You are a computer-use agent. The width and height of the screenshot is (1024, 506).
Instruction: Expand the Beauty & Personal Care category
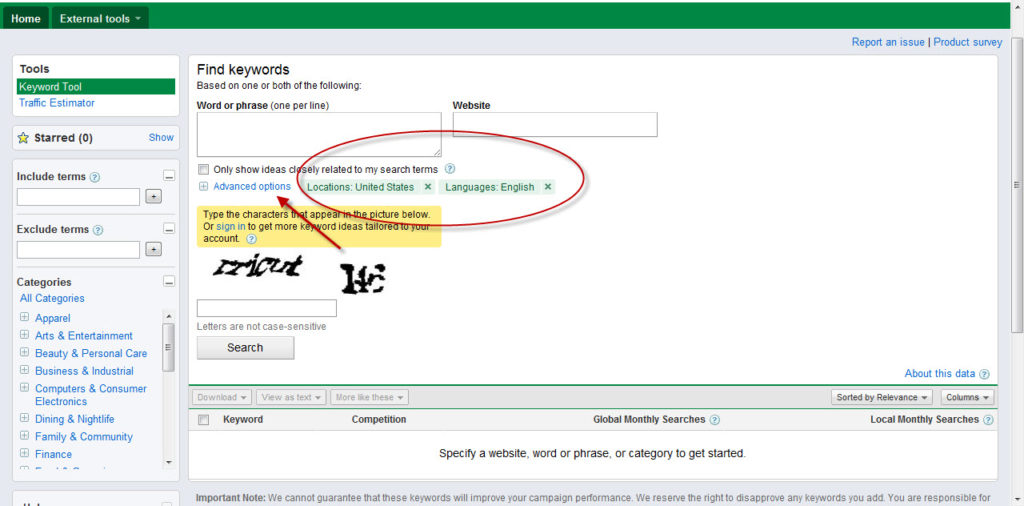coord(24,353)
